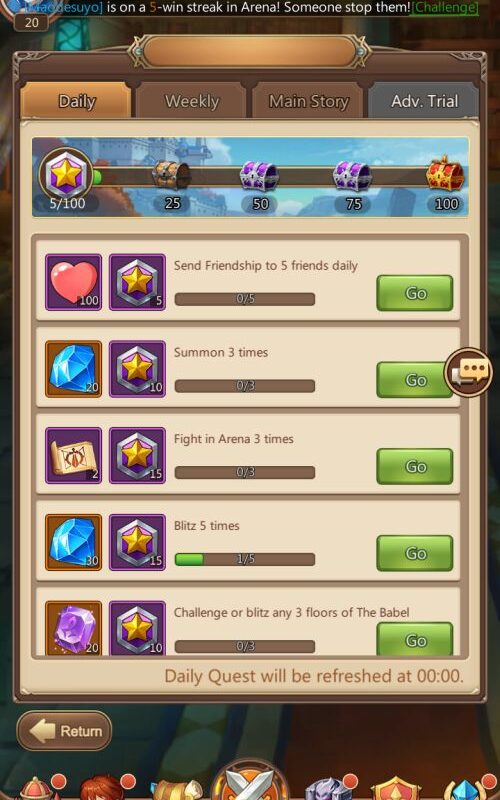
Task: Tap the 50-point purple treasure chest
Action: (x=259, y=176)
